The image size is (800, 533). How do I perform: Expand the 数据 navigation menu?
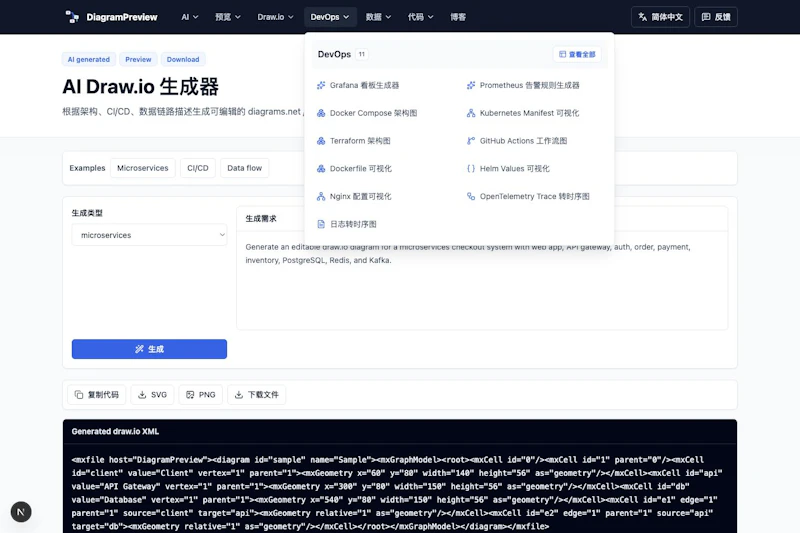click(378, 17)
